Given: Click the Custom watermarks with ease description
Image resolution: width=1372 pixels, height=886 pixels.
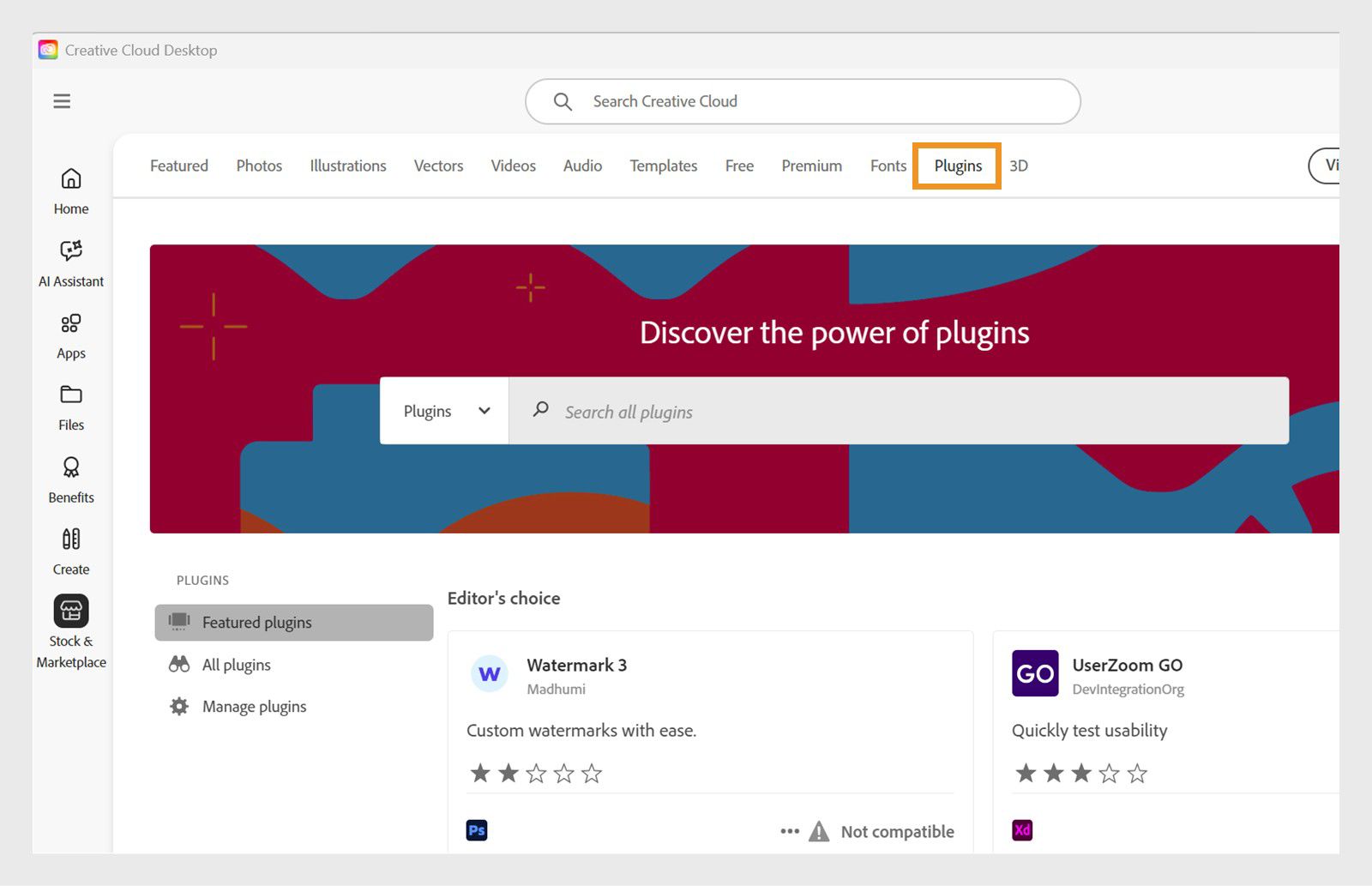Looking at the screenshot, I should pos(581,730).
